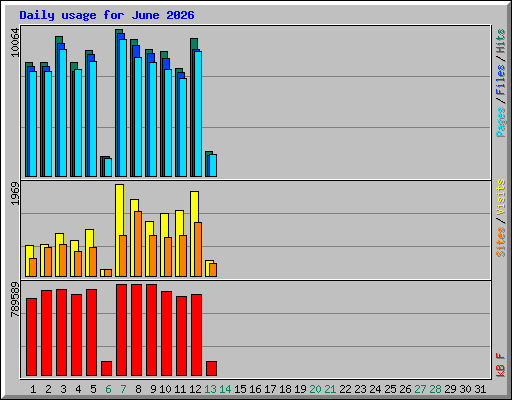This screenshot has height=400, width=512.
Task: Click the day 1 axis label
Action: point(33,389)
